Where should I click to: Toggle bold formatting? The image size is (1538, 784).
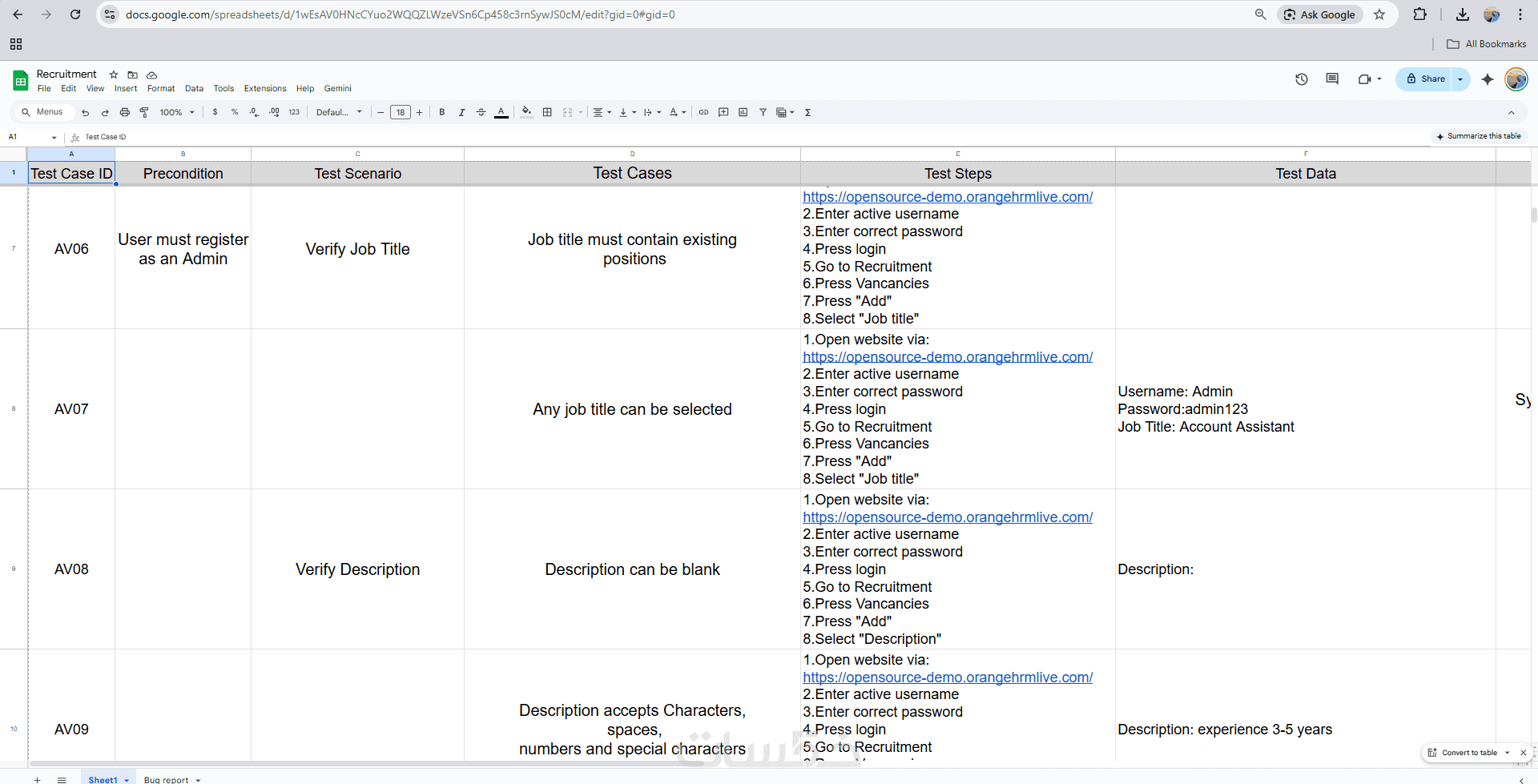pyautogui.click(x=442, y=112)
